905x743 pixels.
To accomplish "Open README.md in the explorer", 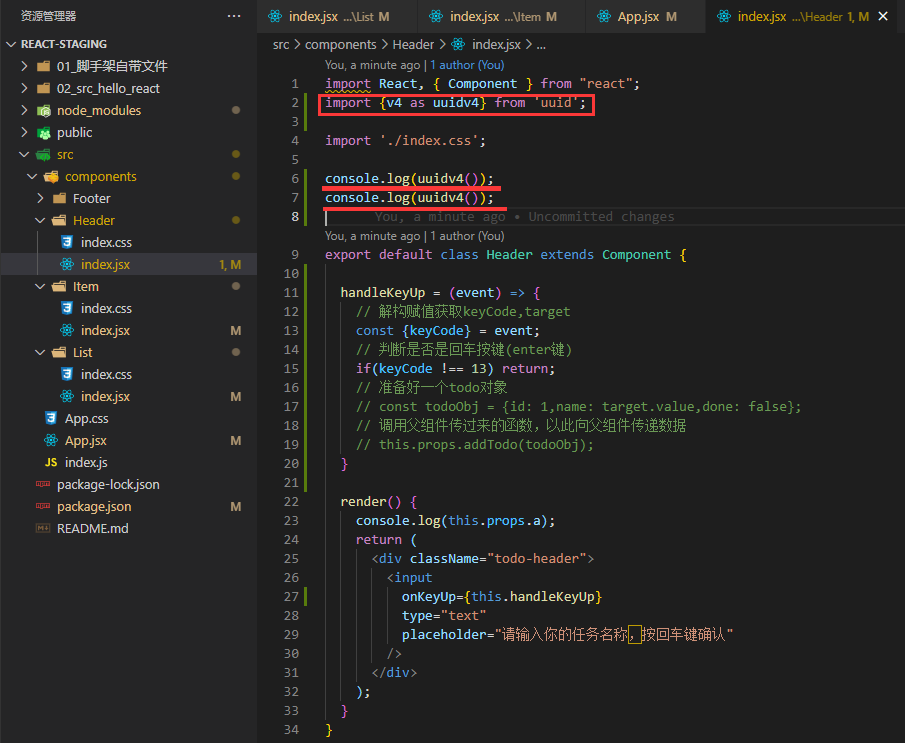I will (92, 528).
